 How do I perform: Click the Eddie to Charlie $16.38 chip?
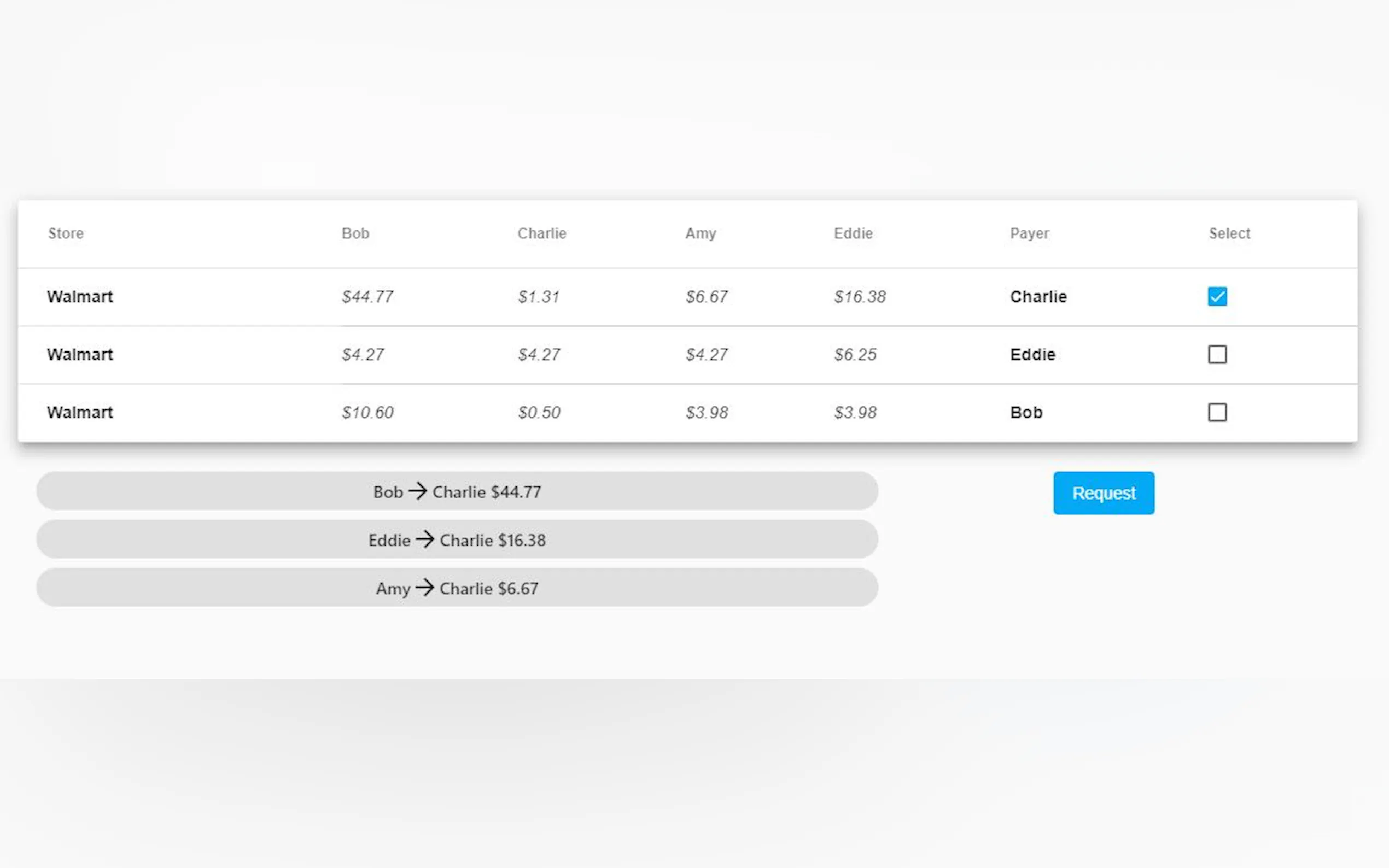(x=457, y=539)
